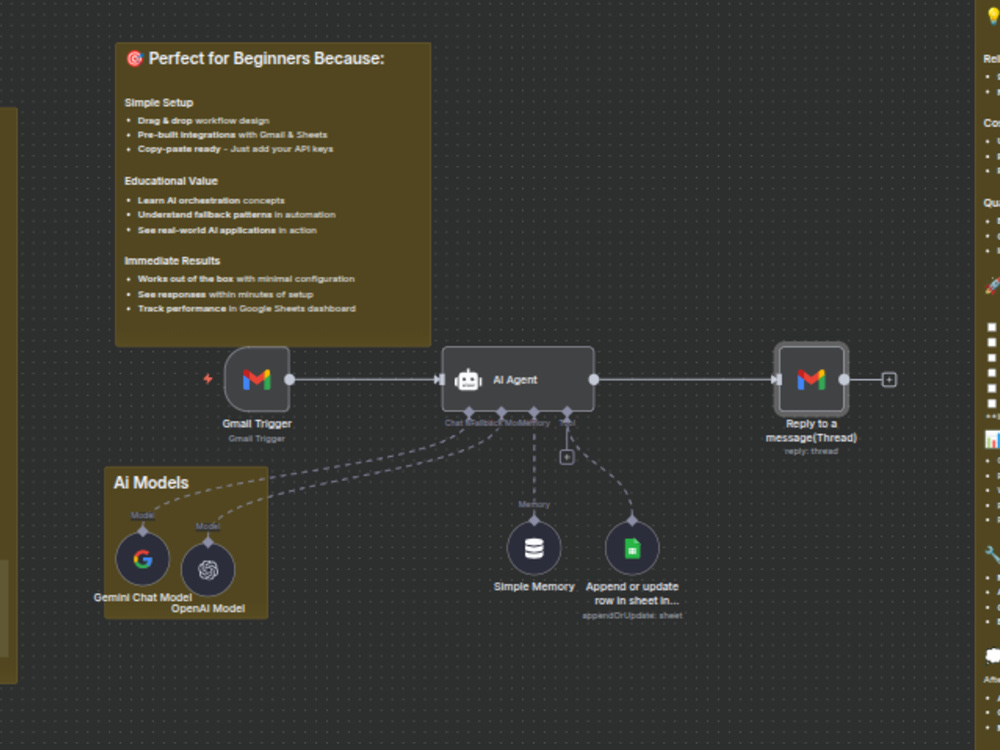Viewport: 1000px width, 750px height.
Task: Click 'Append or update row in sheet in...' label
Action: 632,594
